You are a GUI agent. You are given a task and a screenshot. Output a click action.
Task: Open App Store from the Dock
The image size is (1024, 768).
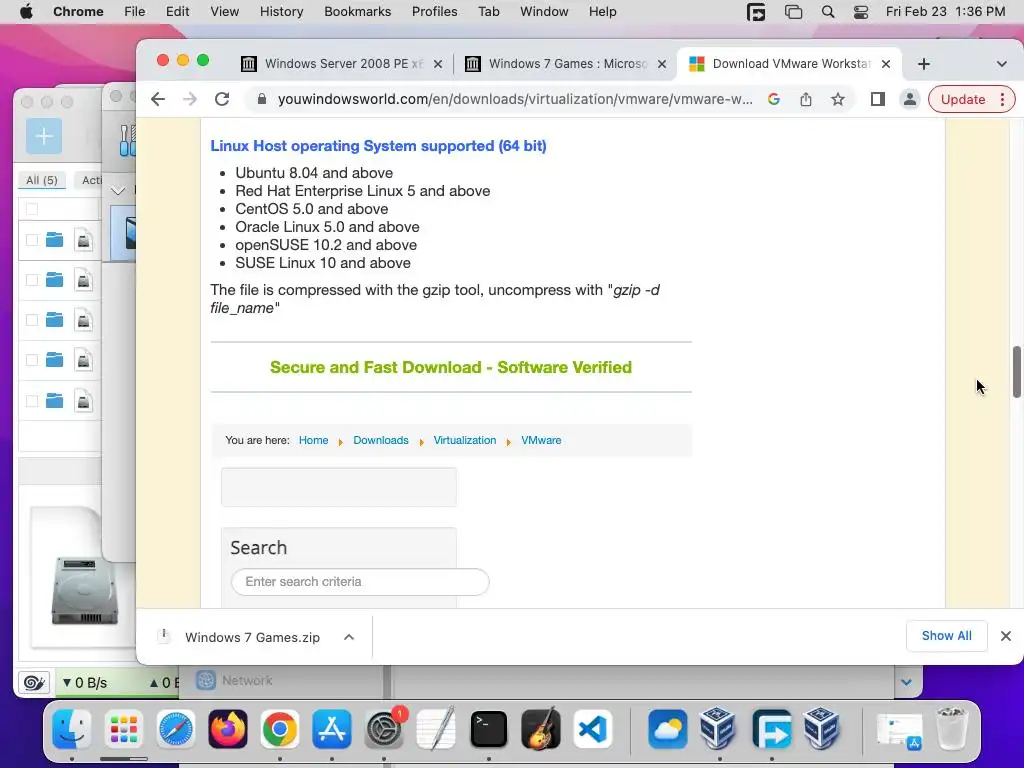pyautogui.click(x=332, y=729)
